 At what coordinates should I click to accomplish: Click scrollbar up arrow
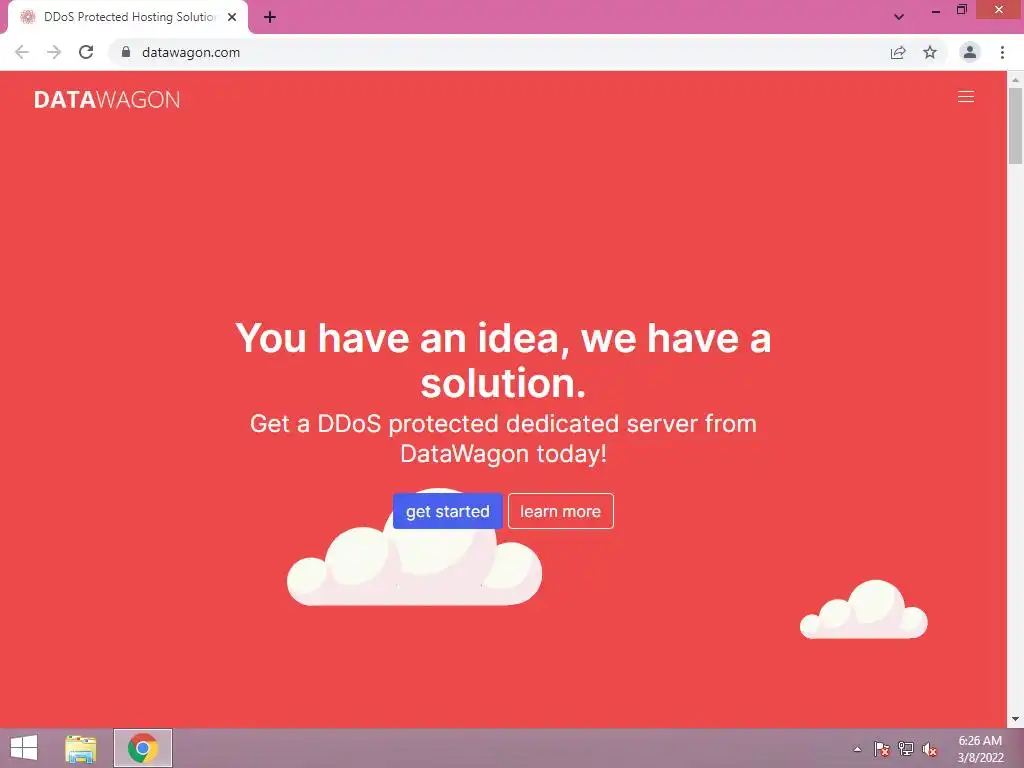click(1015, 79)
